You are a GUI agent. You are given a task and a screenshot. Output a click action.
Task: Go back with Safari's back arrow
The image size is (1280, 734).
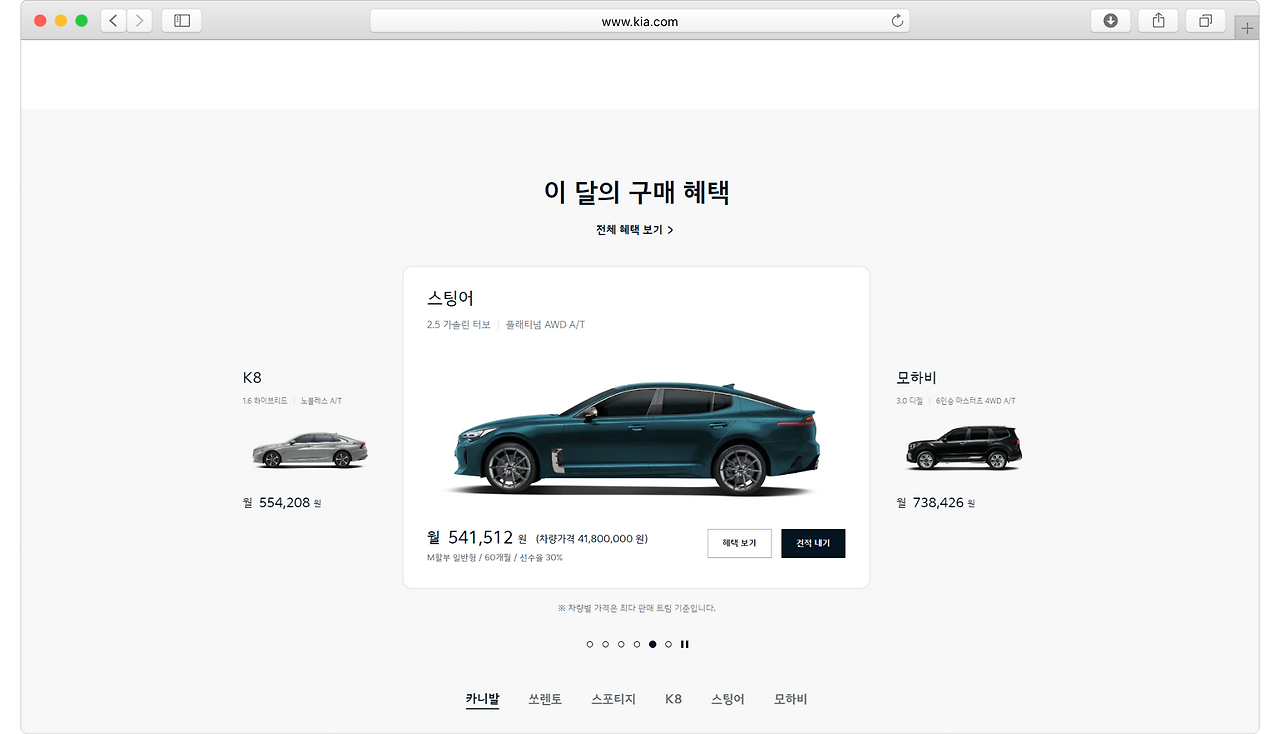[114, 21]
